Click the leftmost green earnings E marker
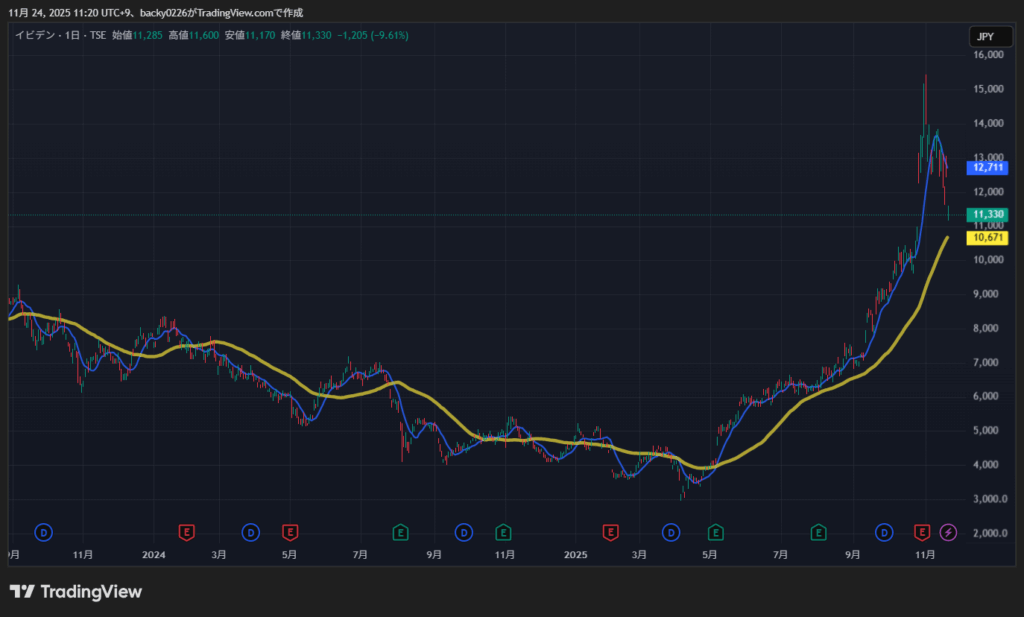Image resolution: width=1024 pixels, height=617 pixels. [400, 531]
